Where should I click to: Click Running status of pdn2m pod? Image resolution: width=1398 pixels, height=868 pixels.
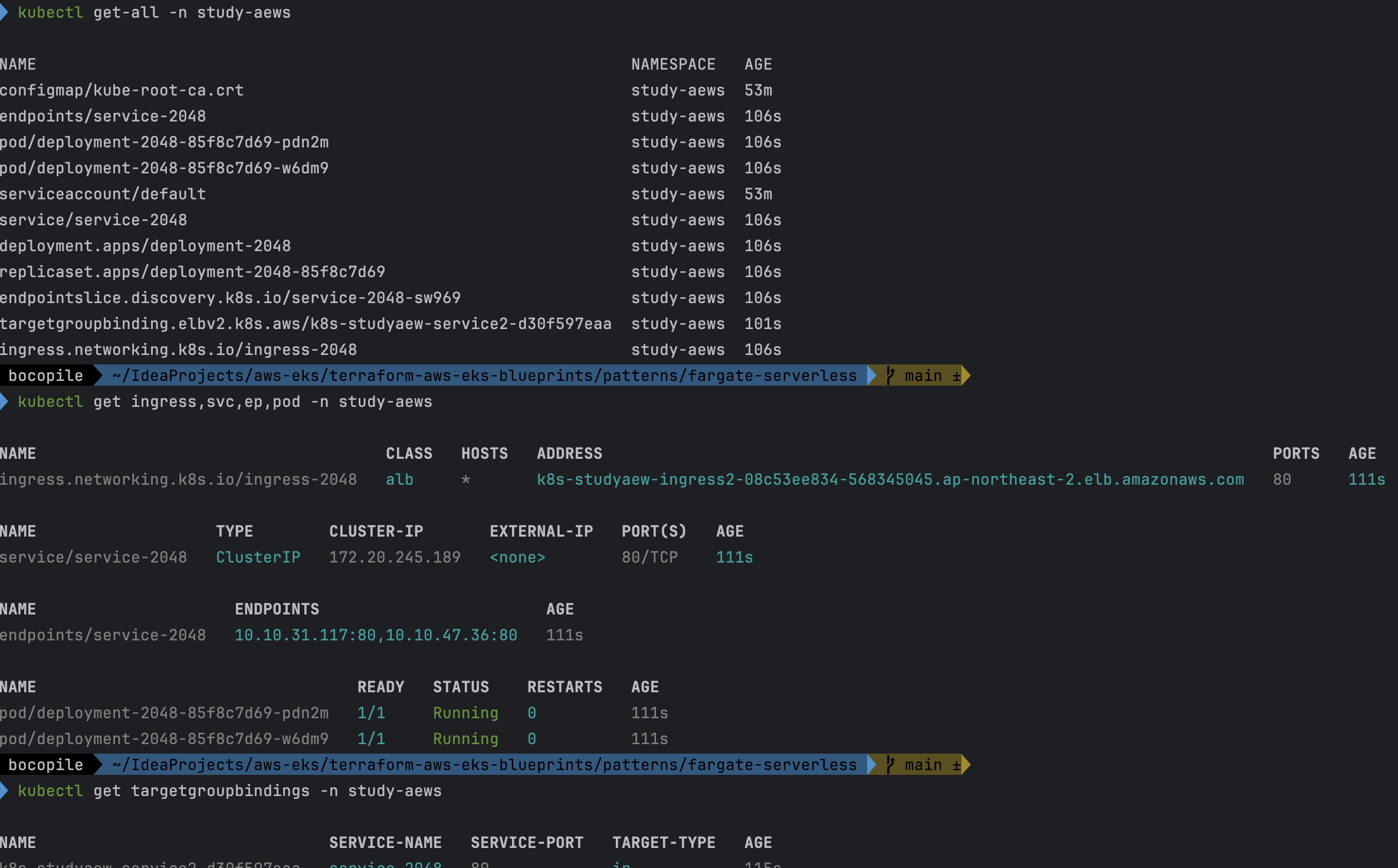(x=465, y=713)
